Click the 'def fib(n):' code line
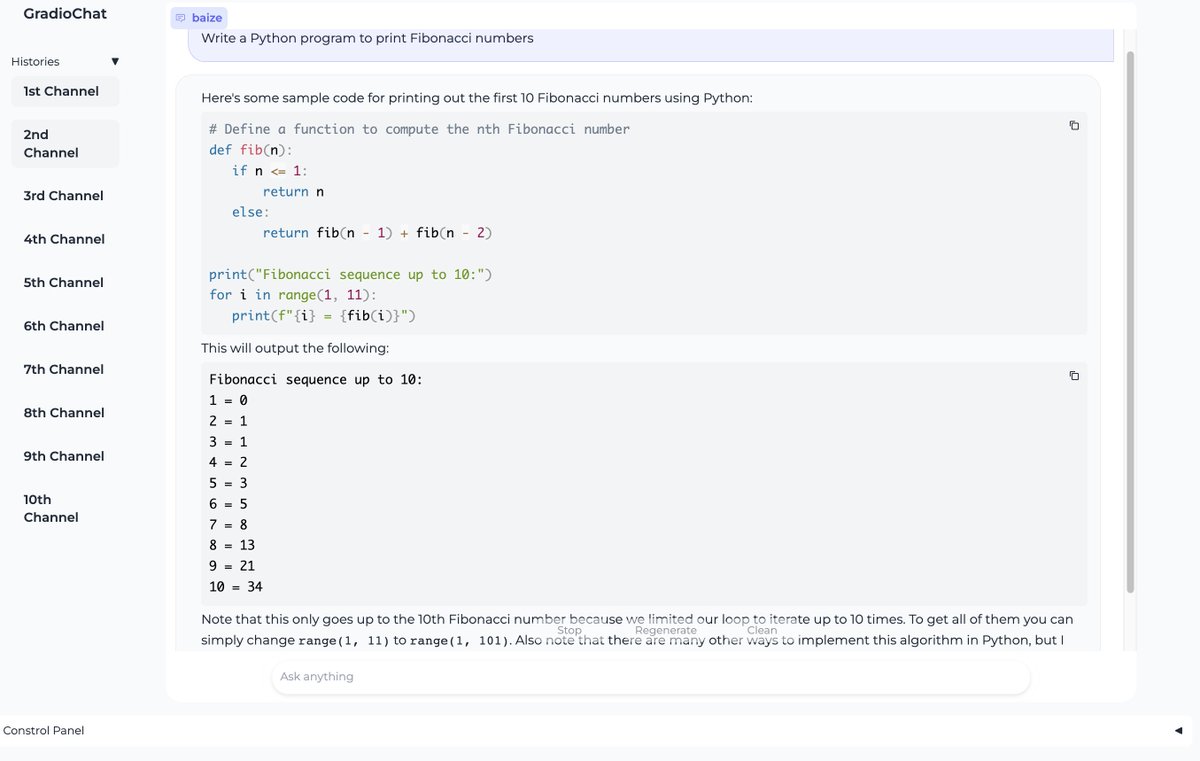 point(251,150)
